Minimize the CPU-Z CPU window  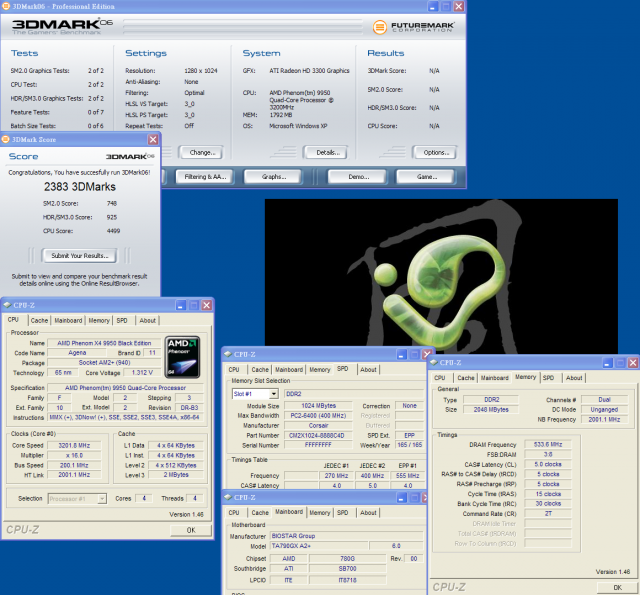pyautogui.click(x=181, y=305)
